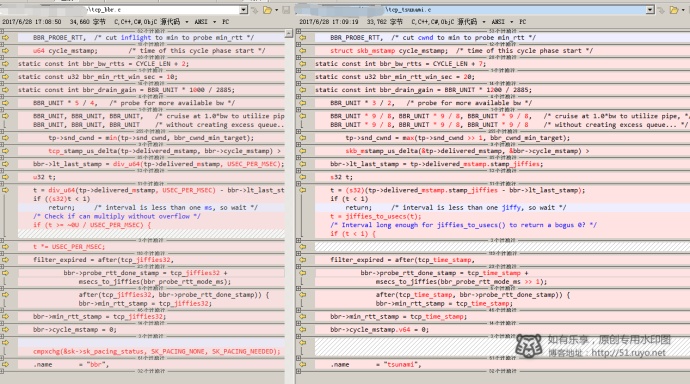Open the left tcp_bbr.c path dropdown
The height and width of the screenshot is (384, 690).
[243, 10]
